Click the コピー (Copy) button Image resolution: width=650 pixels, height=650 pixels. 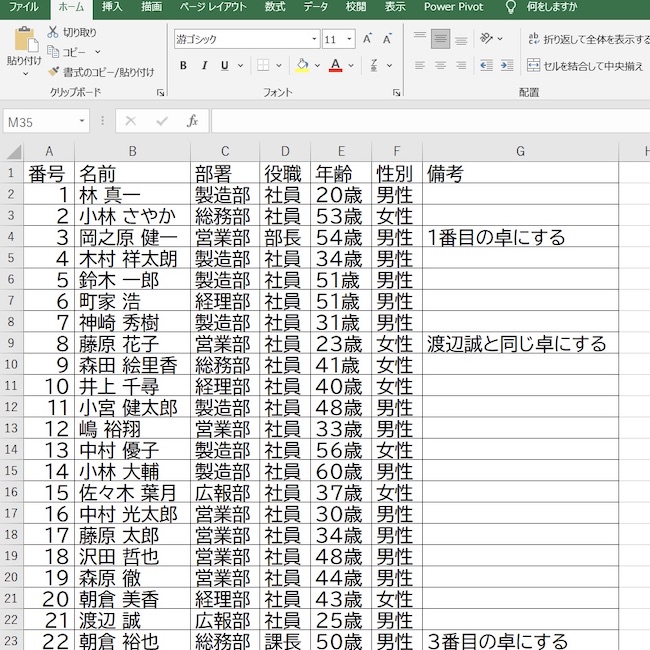point(73,52)
